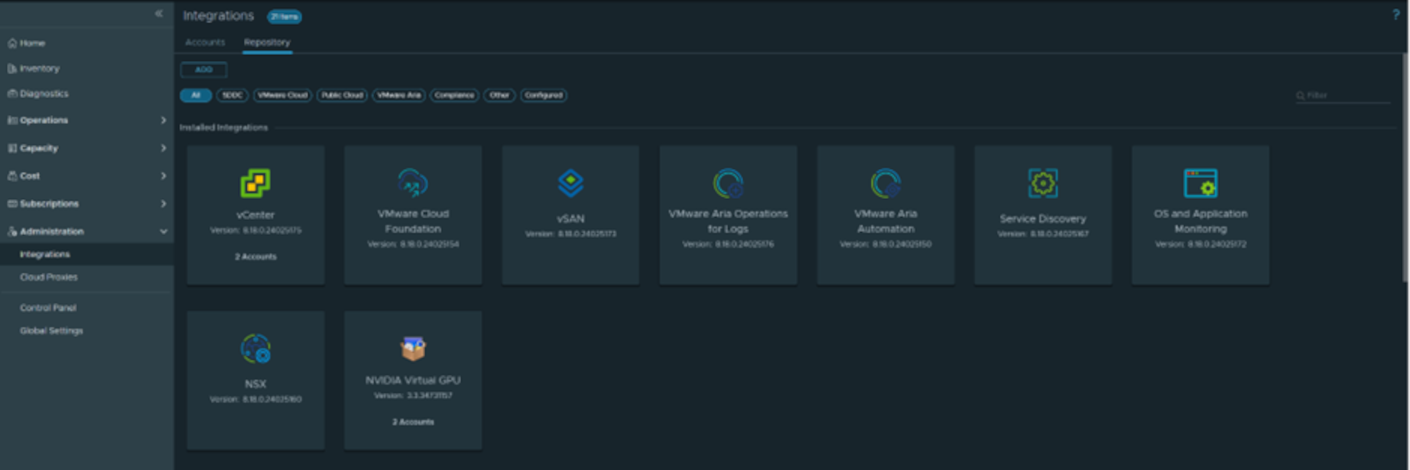The image size is (1410, 470).
Task: Select the SDDC filter pill
Action: pos(232,96)
